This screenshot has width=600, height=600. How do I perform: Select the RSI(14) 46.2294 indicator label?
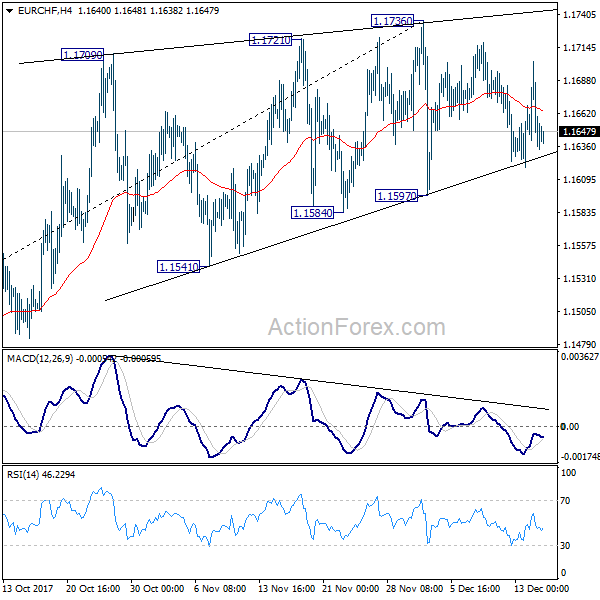pos(41,474)
